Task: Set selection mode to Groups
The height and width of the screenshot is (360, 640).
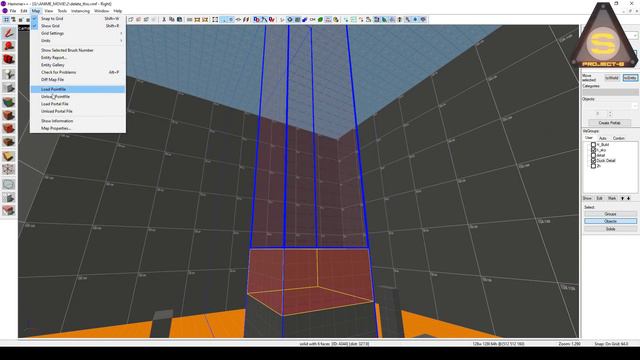Action: pyautogui.click(x=610, y=214)
